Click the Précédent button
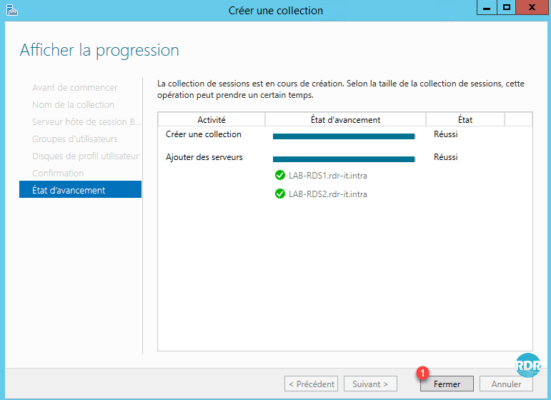Image resolution: width=551 pixels, height=400 pixels. (x=311, y=384)
